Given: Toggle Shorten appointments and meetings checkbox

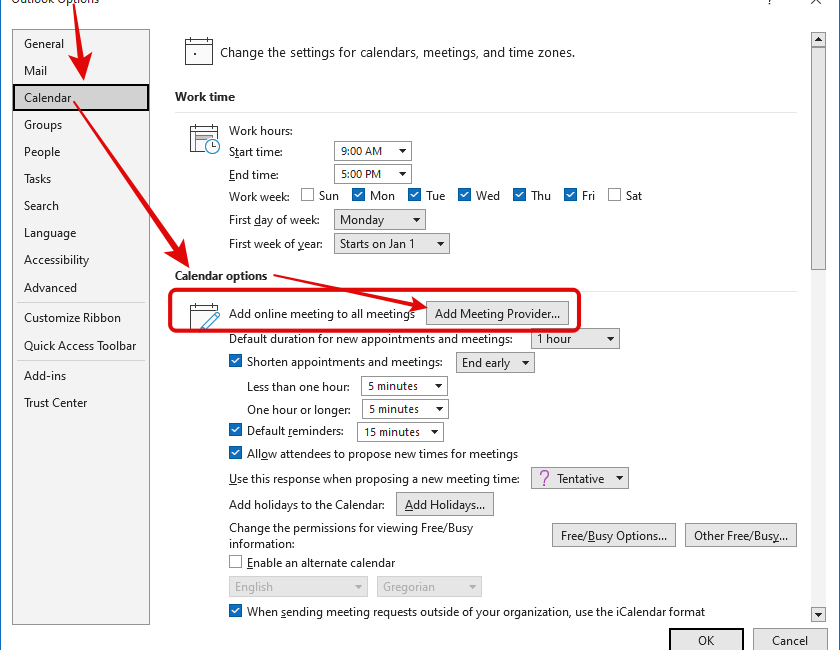Looking at the screenshot, I should 235,361.
